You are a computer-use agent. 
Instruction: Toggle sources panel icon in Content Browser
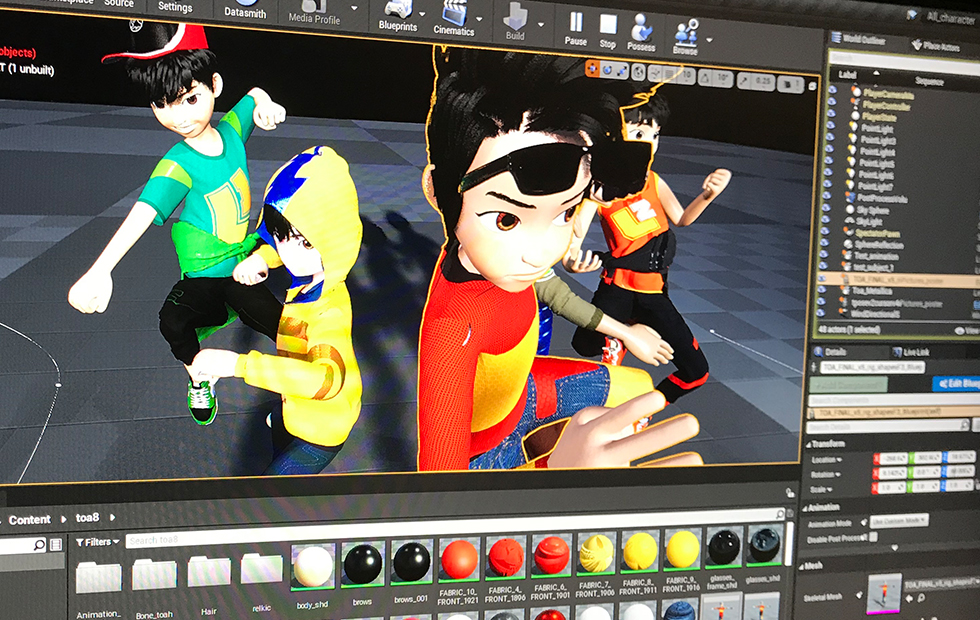pyautogui.click(x=56, y=544)
